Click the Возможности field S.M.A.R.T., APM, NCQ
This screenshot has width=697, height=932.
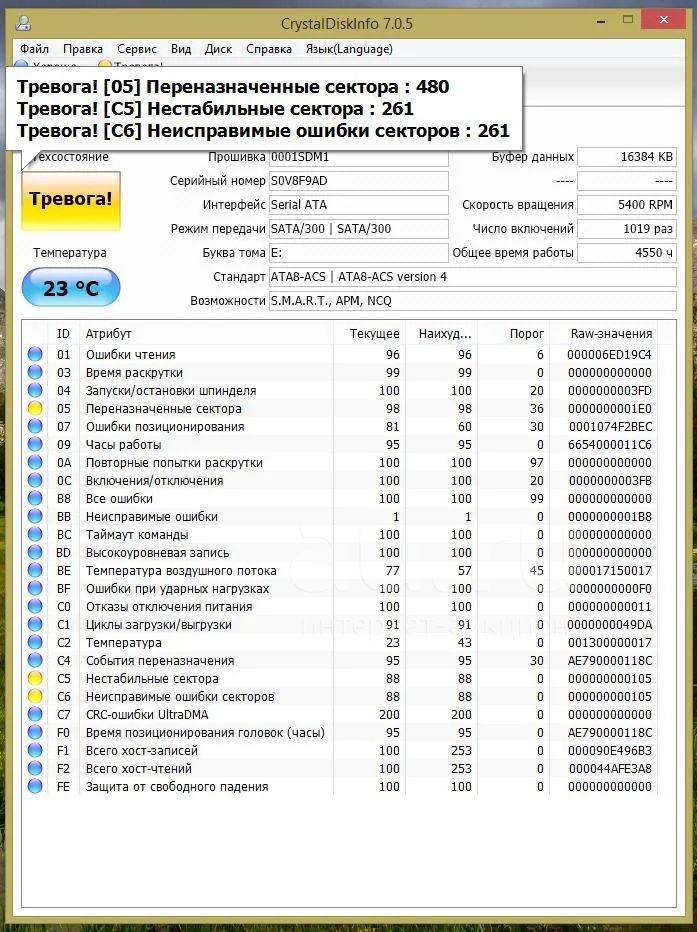click(x=473, y=301)
